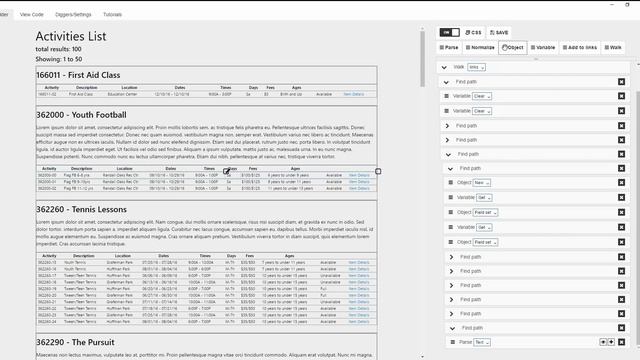Select the '166011 - First Aid Class' heading
The width and height of the screenshot is (640, 360).
[x=78, y=75]
